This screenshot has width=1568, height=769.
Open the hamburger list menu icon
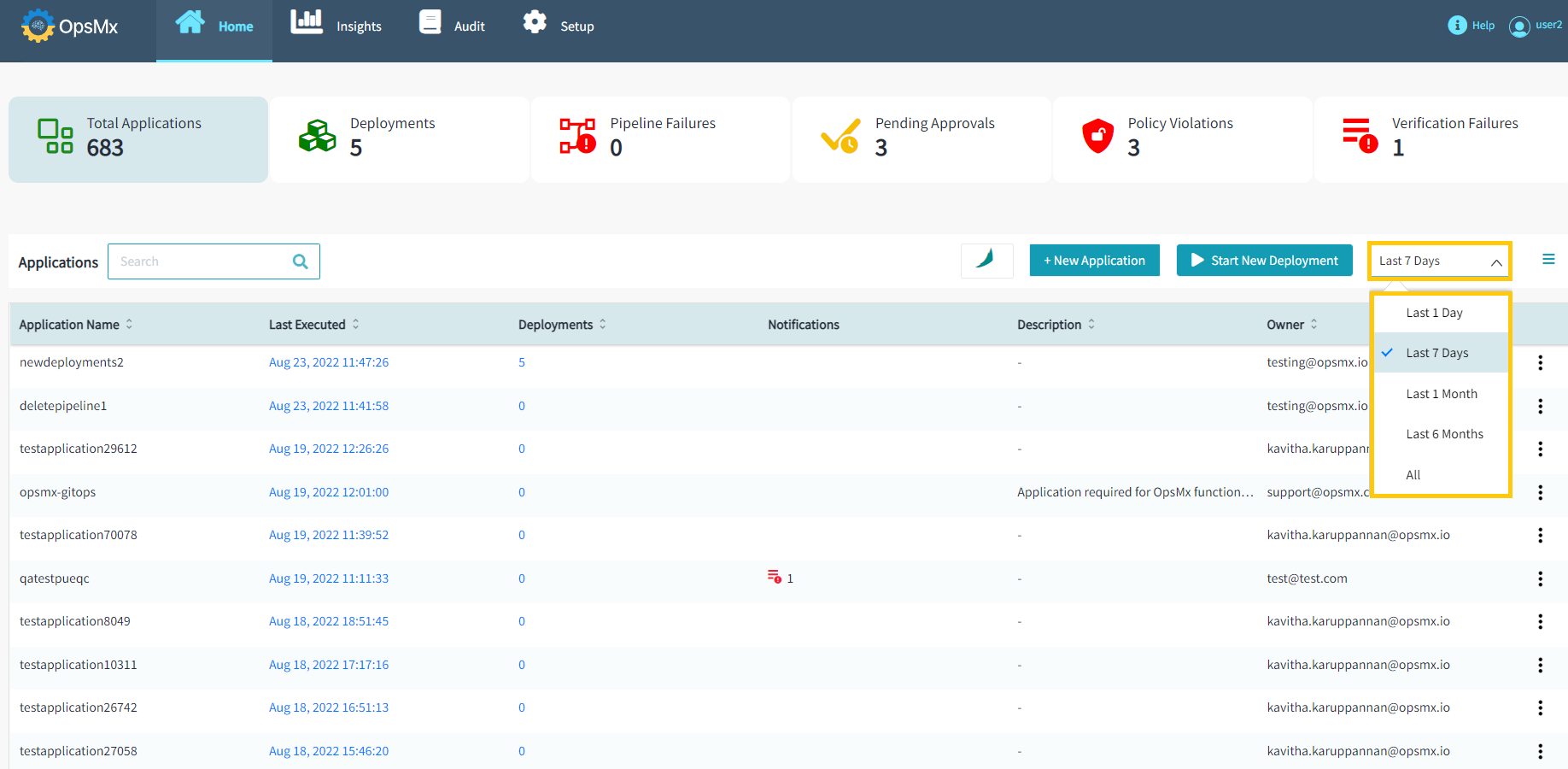pos(1548,260)
